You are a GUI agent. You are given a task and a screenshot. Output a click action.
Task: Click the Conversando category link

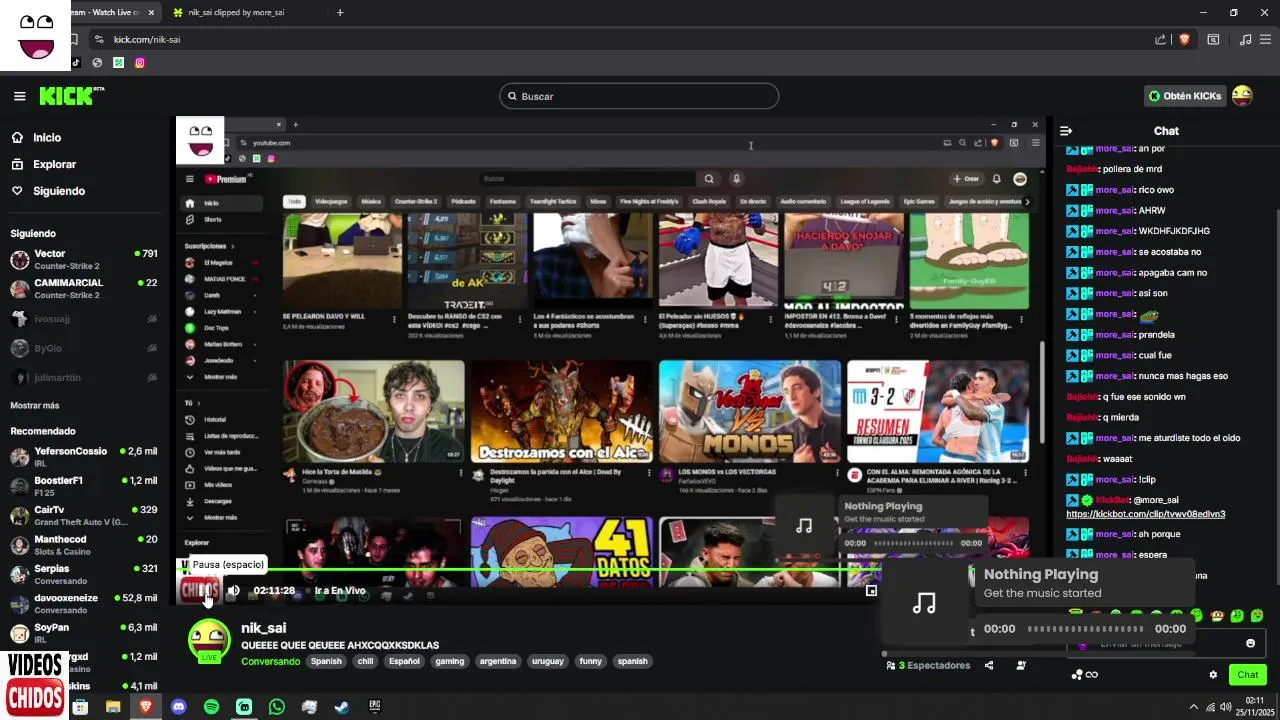(270, 661)
